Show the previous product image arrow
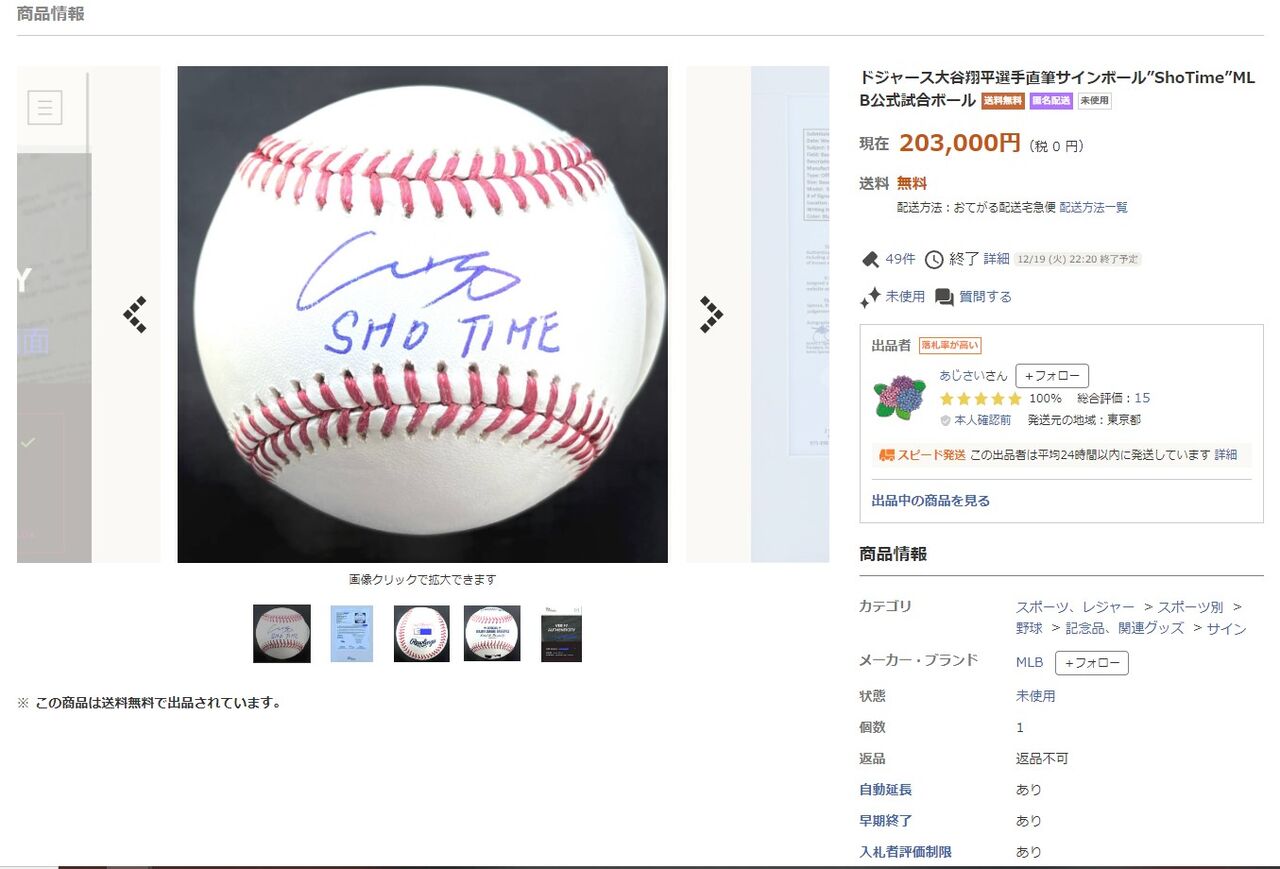This screenshot has height=869, width=1280. (135, 314)
